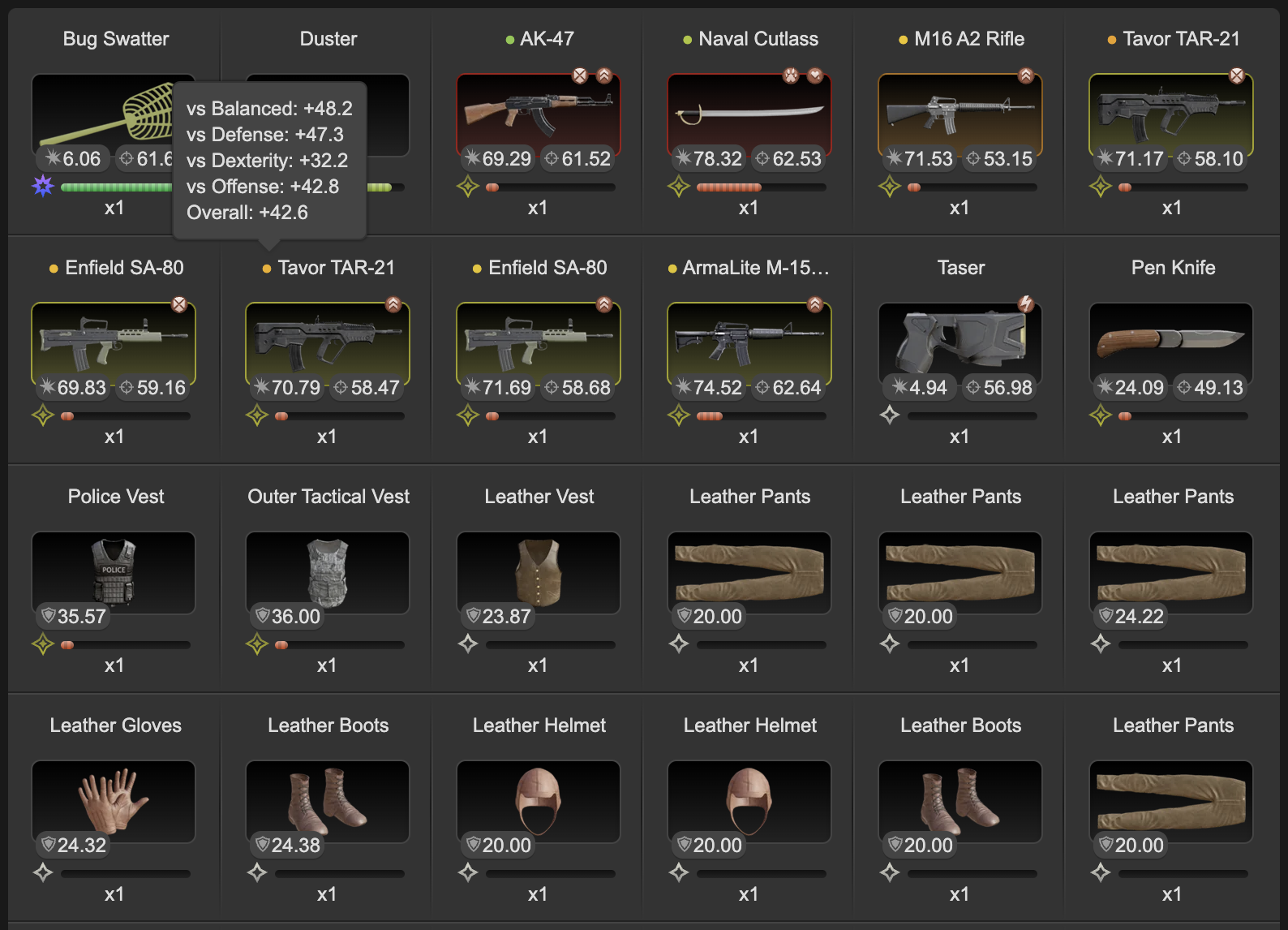Click the grey quality star under Leather Vest
1288x930 pixels.
coord(468,644)
